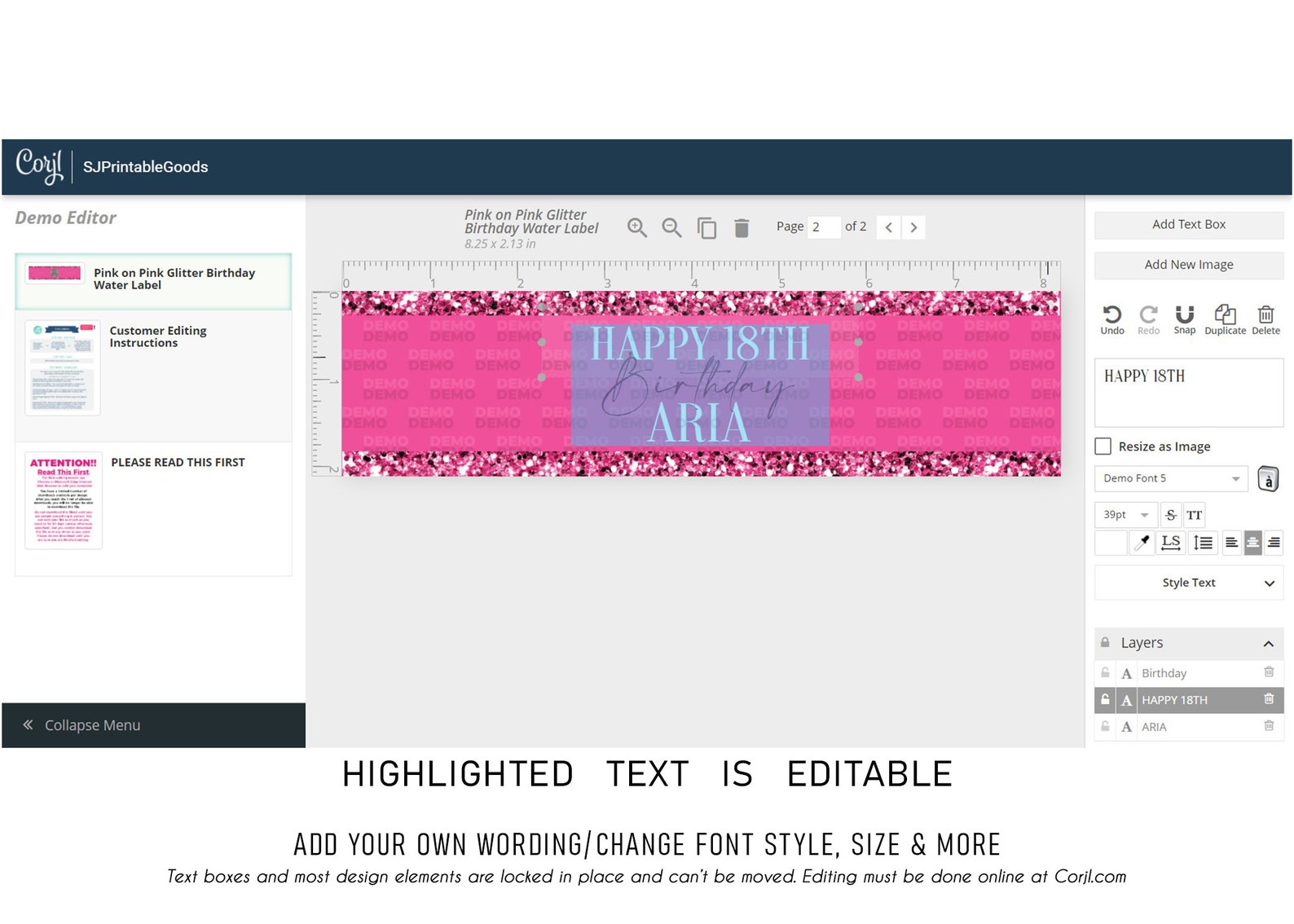The width and height of the screenshot is (1294, 924).
Task: Toggle lock on the ARIA layer
Action: pos(1105,727)
